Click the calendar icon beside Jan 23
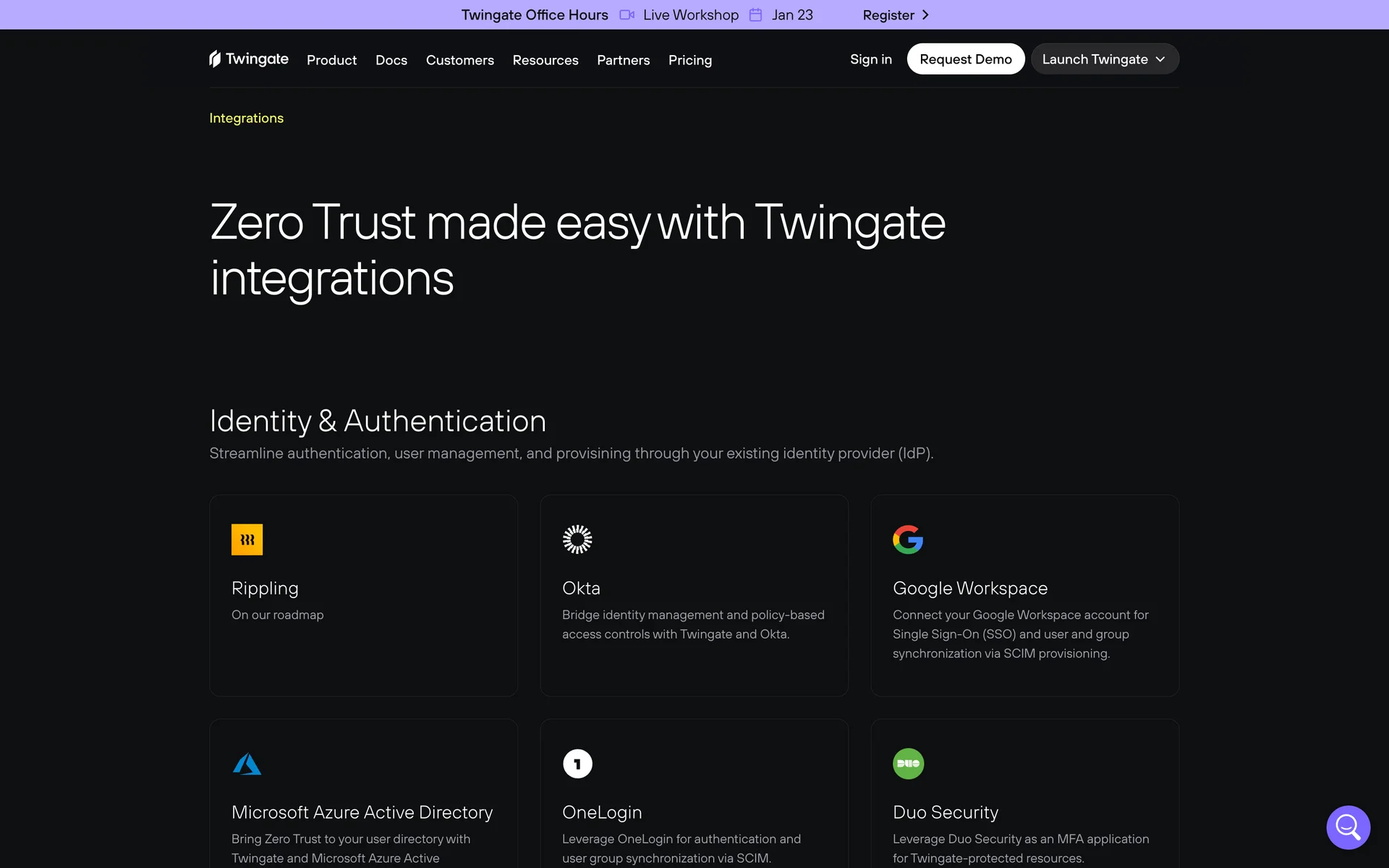 pyautogui.click(x=755, y=15)
